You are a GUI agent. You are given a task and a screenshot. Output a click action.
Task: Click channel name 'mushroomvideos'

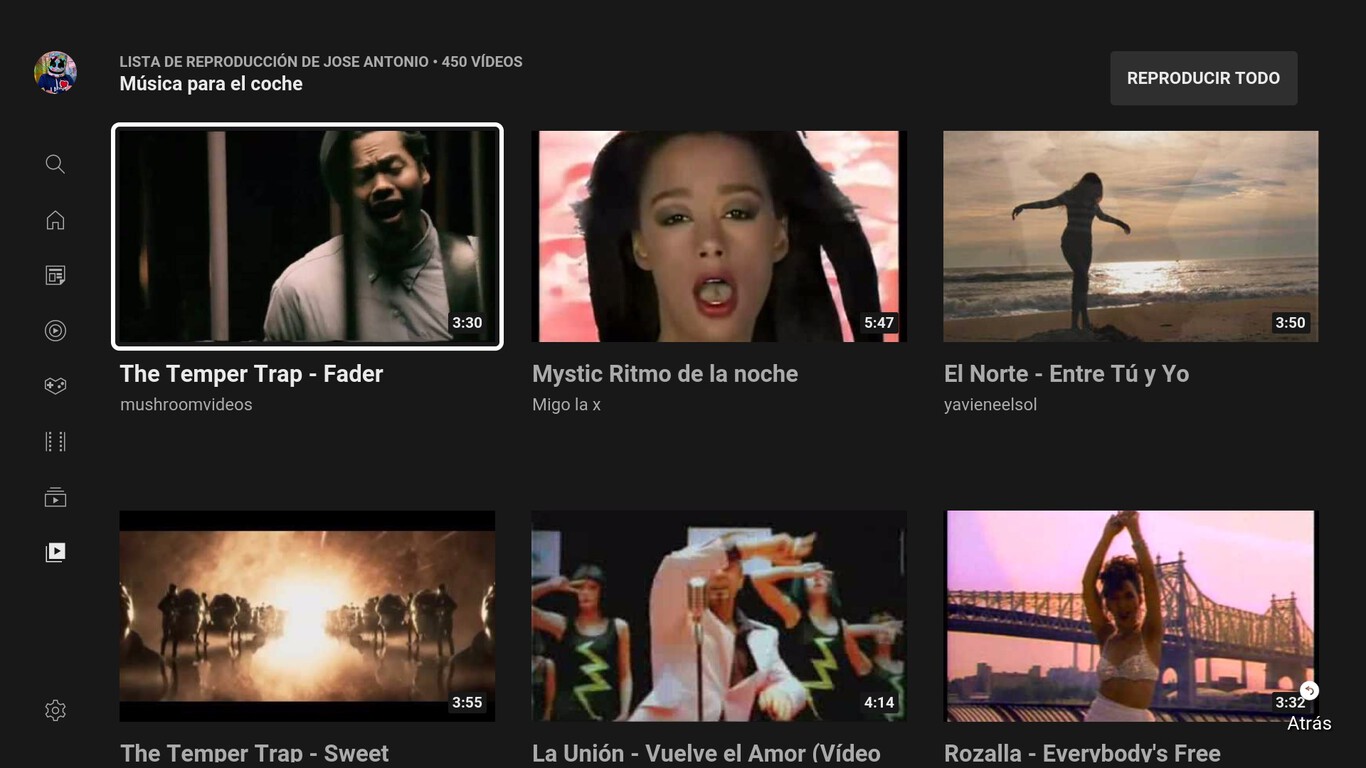pos(186,405)
